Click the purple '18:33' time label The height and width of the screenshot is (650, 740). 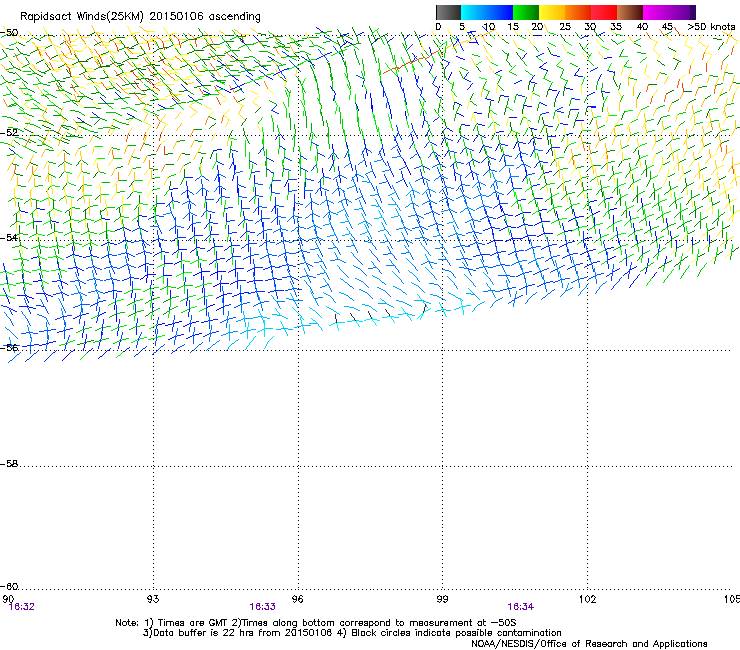coord(262,607)
